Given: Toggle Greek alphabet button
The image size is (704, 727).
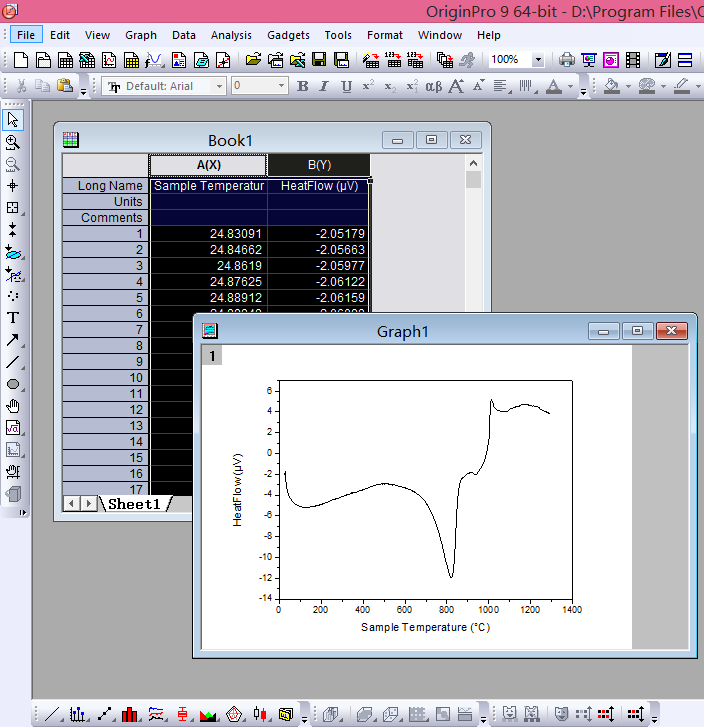Looking at the screenshot, I should click(434, 86).
